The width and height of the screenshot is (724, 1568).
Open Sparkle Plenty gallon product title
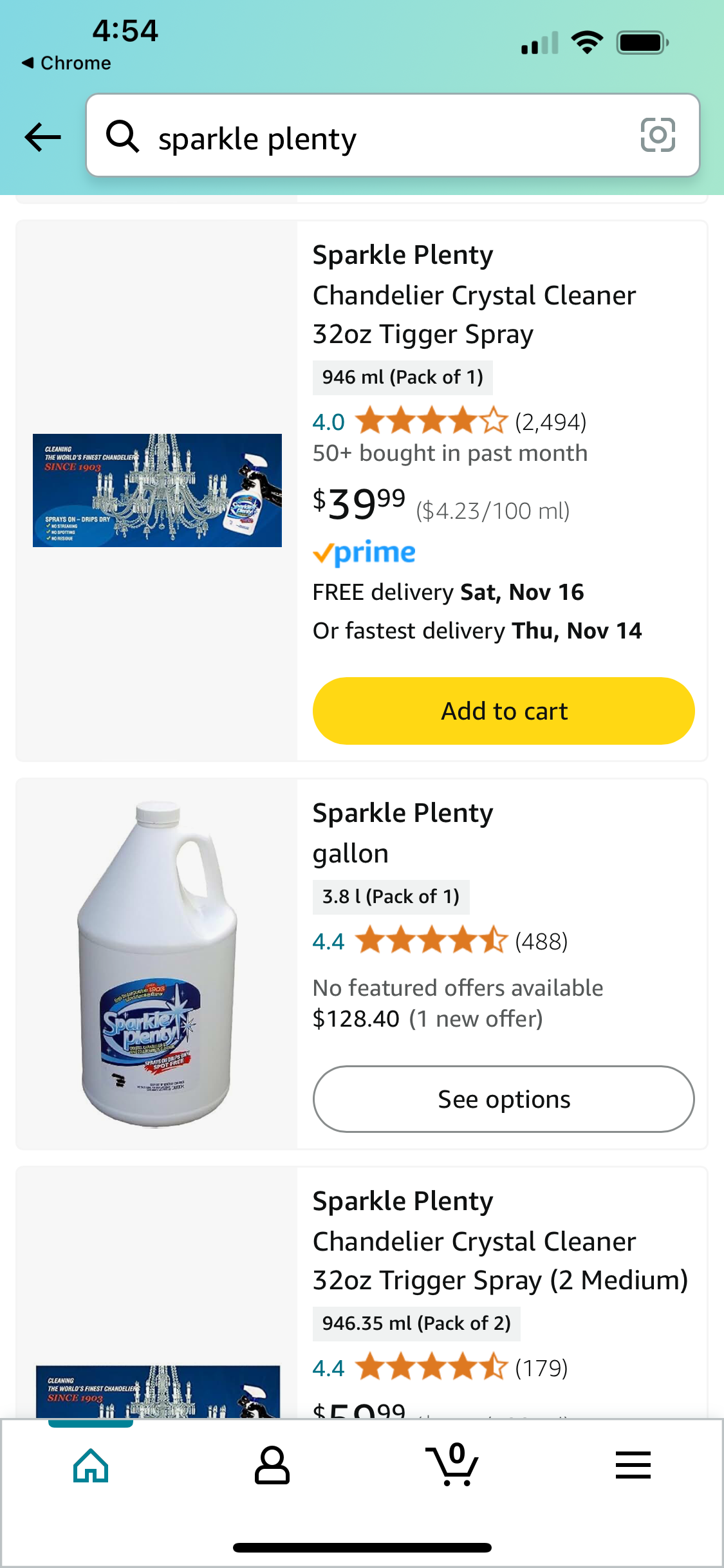[x=403, y=833]
